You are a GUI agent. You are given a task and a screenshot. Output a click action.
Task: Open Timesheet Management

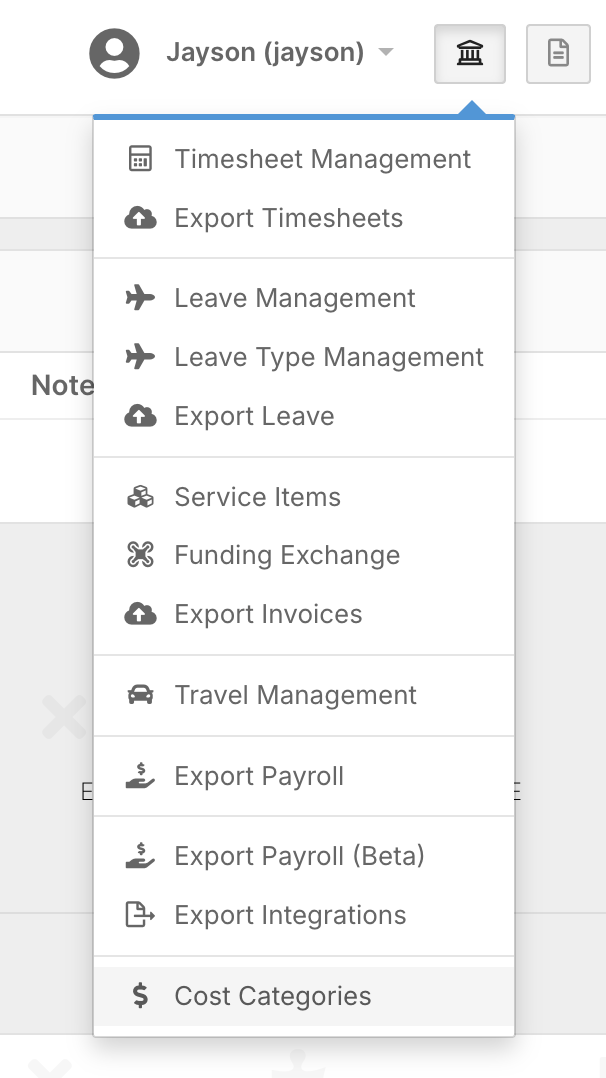[x=322, y=159]
